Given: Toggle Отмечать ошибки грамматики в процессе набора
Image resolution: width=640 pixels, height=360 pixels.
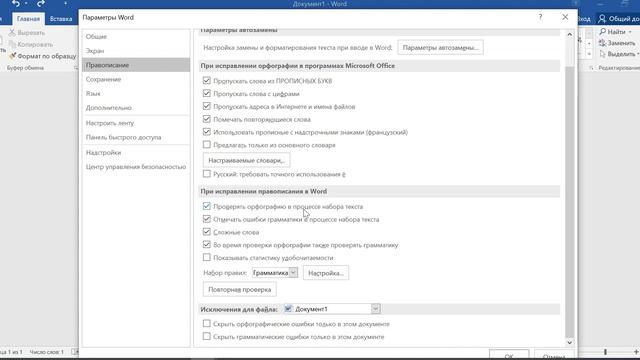Looking at the screenshot, I should tap(207, 219).
